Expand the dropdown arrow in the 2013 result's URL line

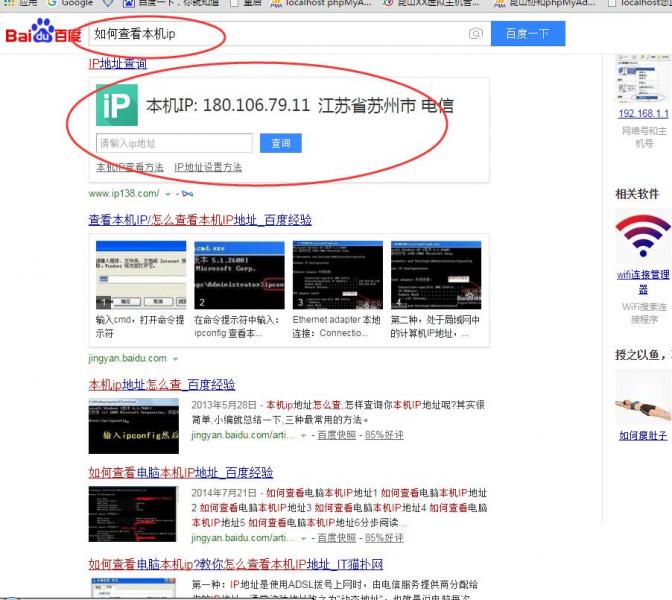tap(303, 436)
